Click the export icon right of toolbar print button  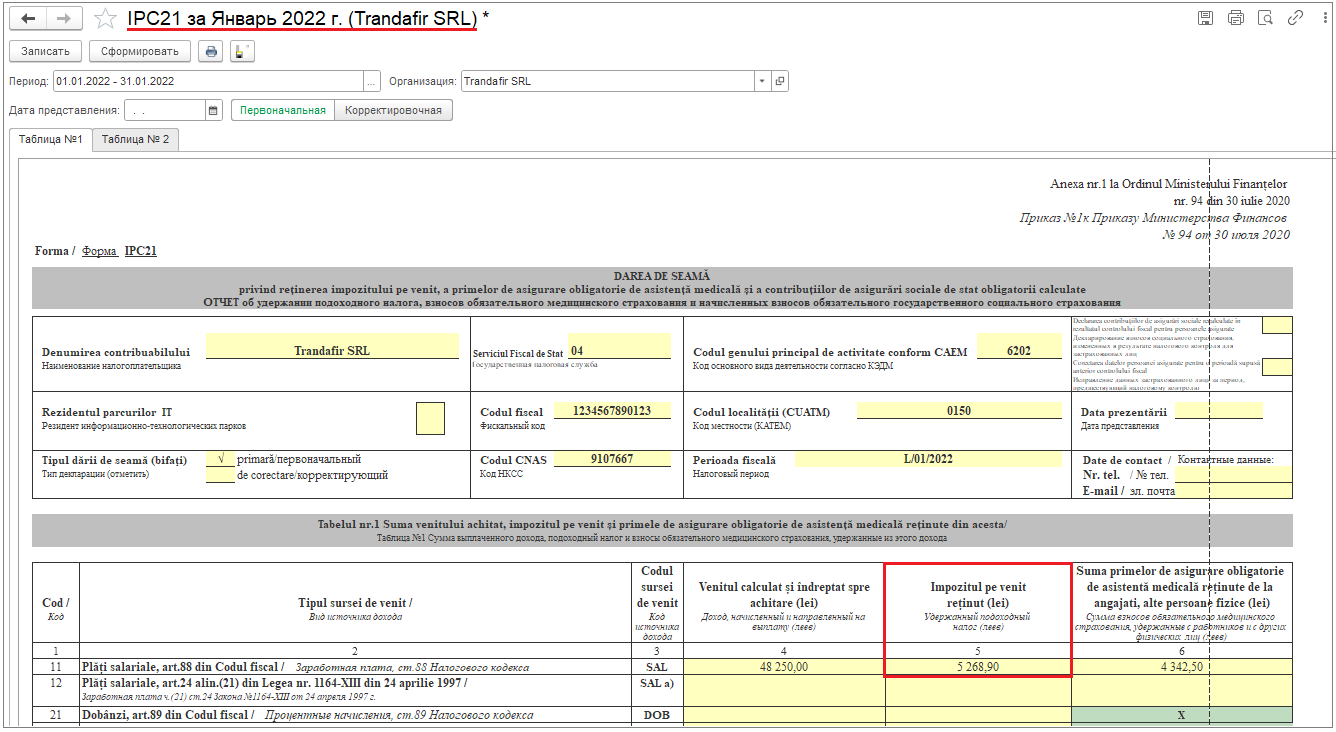pyautogui.click(x=242, y=51)
